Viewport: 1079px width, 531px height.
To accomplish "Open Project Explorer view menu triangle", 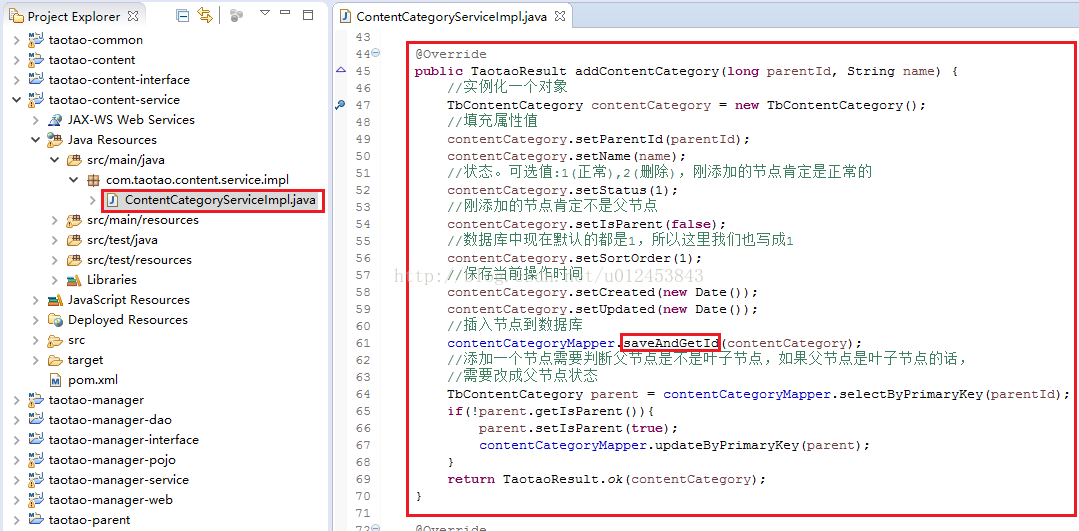I will click(x=265, y=14).
